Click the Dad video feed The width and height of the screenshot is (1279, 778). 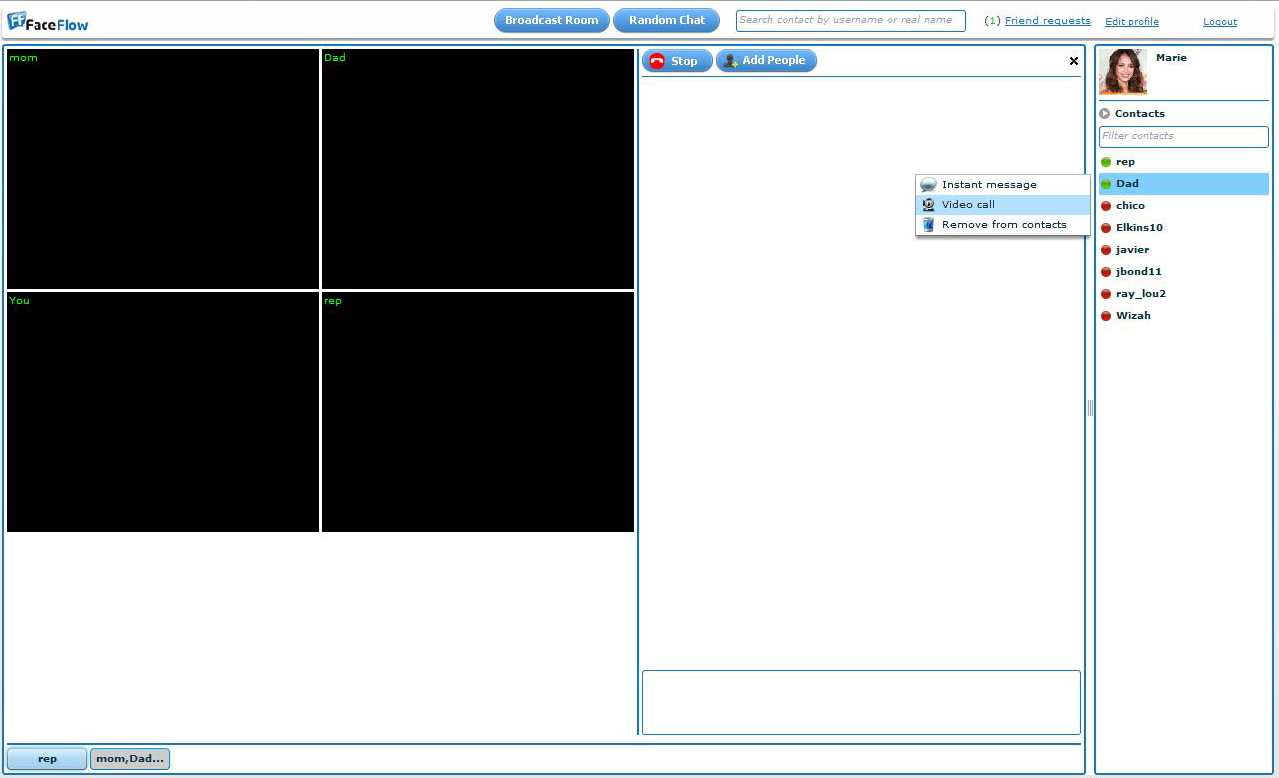click(x=478, y=169)
